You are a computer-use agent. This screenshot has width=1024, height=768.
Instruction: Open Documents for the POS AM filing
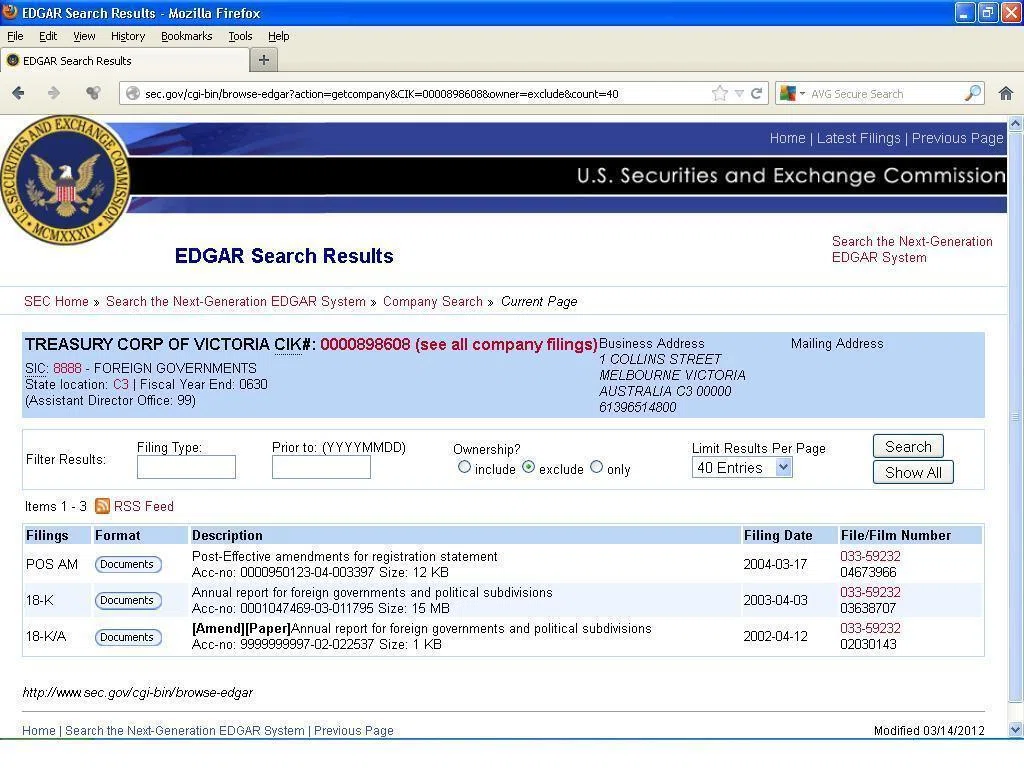pos(127,564)
